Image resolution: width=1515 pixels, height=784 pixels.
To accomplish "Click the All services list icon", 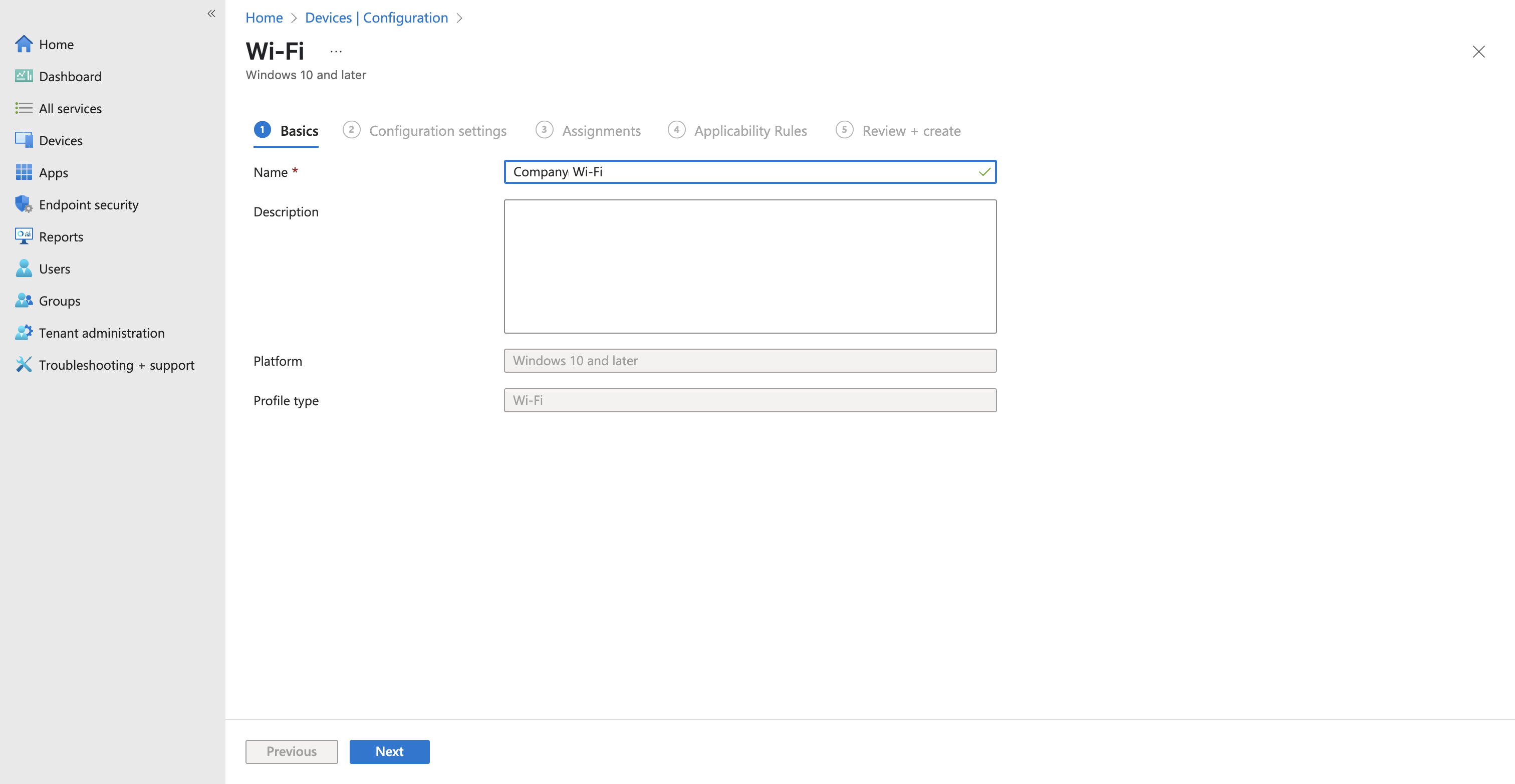I will point(24,108).
